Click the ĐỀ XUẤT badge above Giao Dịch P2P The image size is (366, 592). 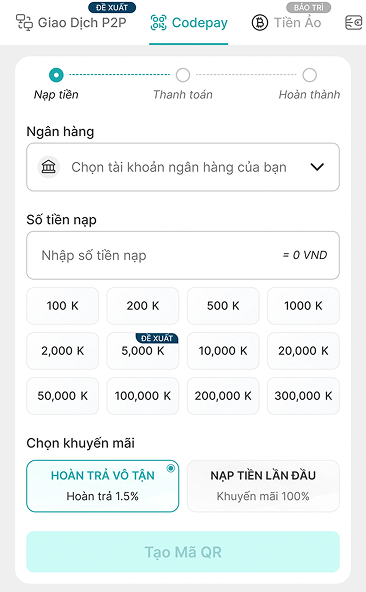112,7
